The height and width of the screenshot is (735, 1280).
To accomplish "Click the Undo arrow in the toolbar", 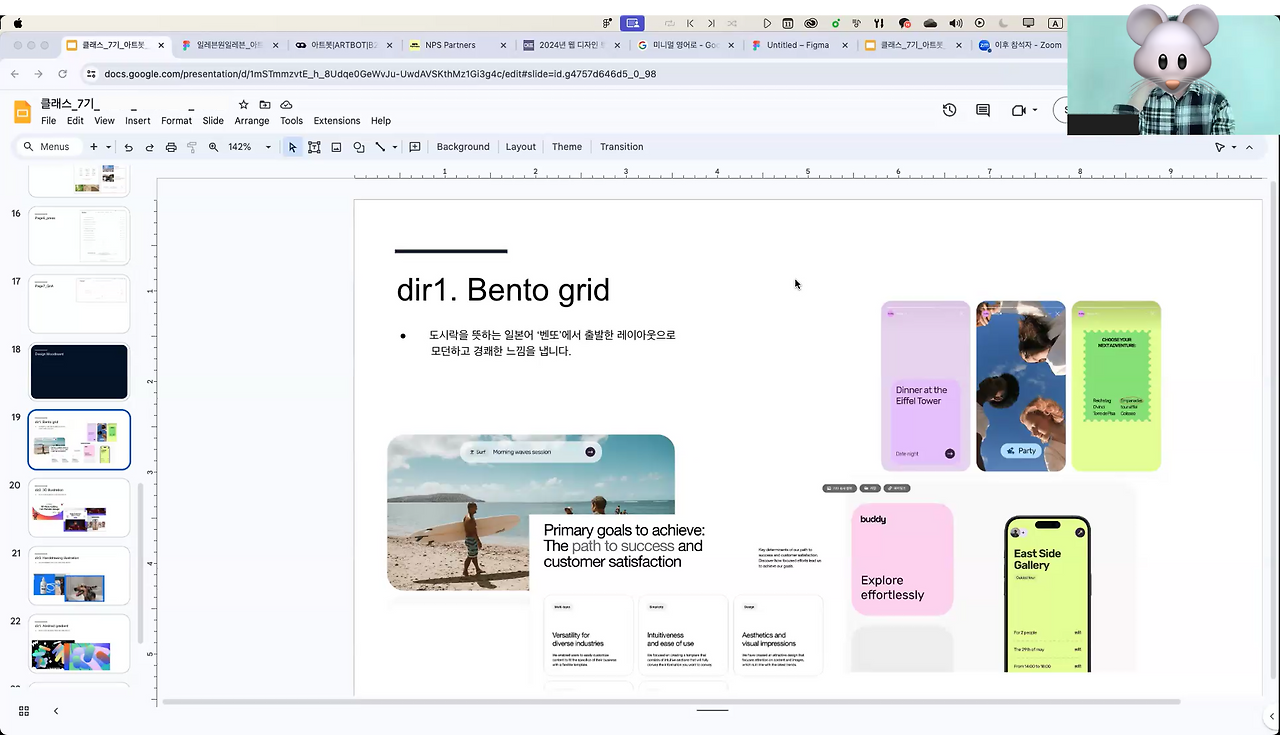I will [128, 147].
